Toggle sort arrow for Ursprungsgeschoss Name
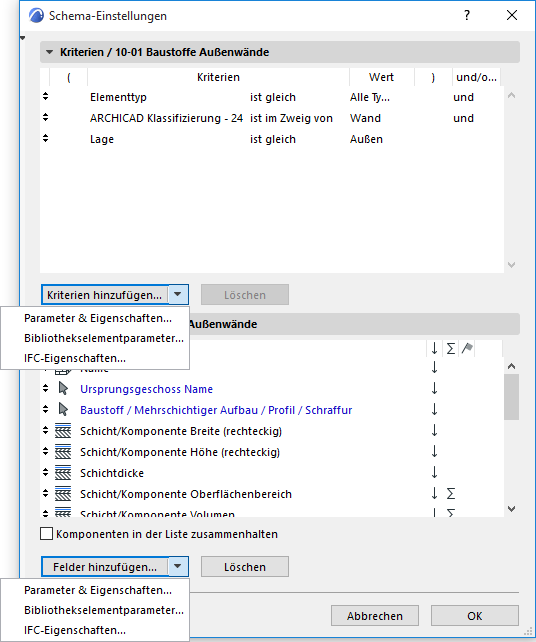536x642 pixels. tap(434, 388)
